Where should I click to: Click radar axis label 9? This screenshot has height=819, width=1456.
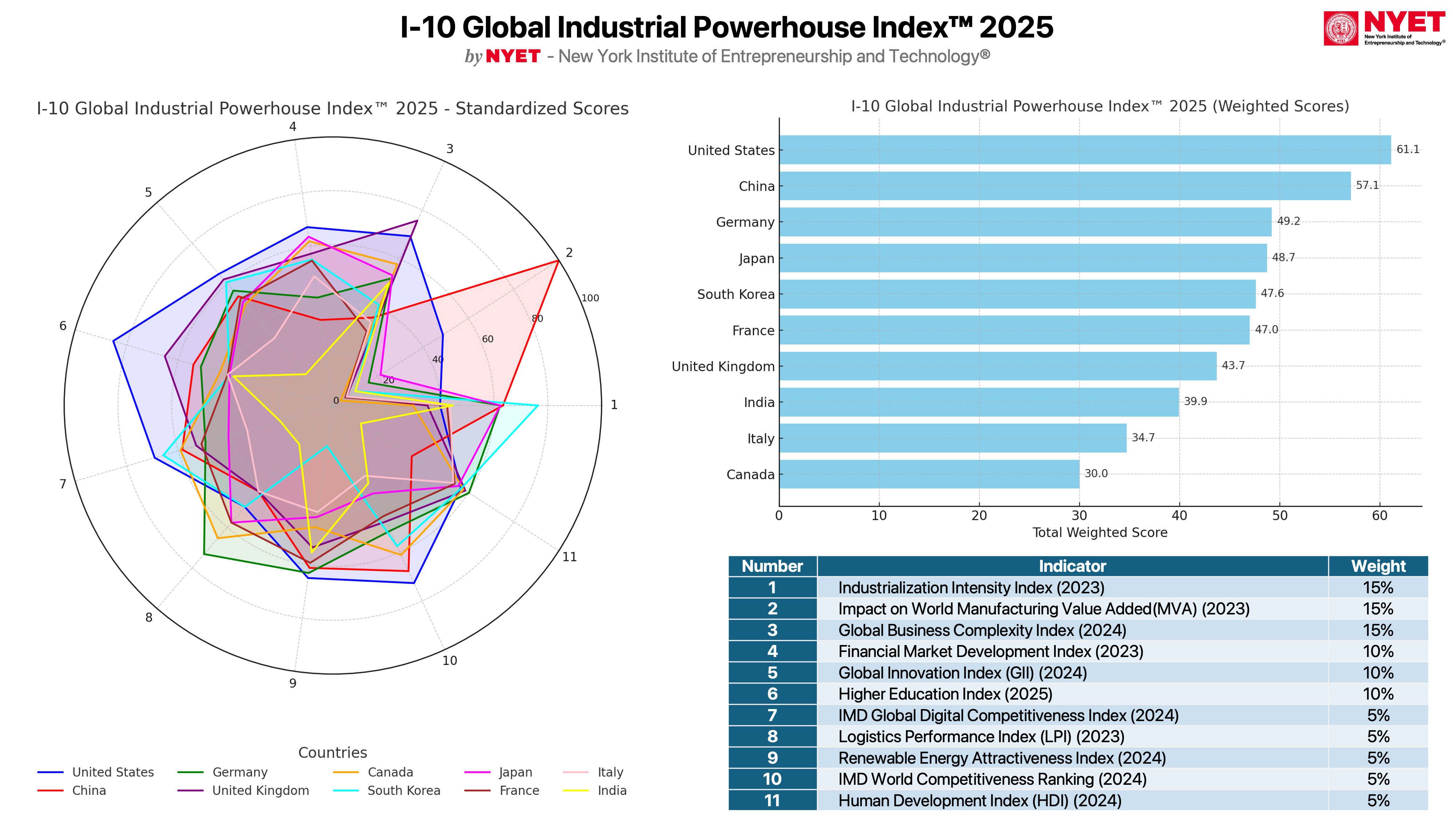click(x=293, y=683)
